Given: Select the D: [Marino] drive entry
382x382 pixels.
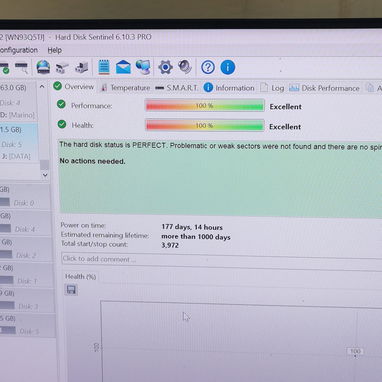Looking at the screenshot, I should (x=17, y=115).
